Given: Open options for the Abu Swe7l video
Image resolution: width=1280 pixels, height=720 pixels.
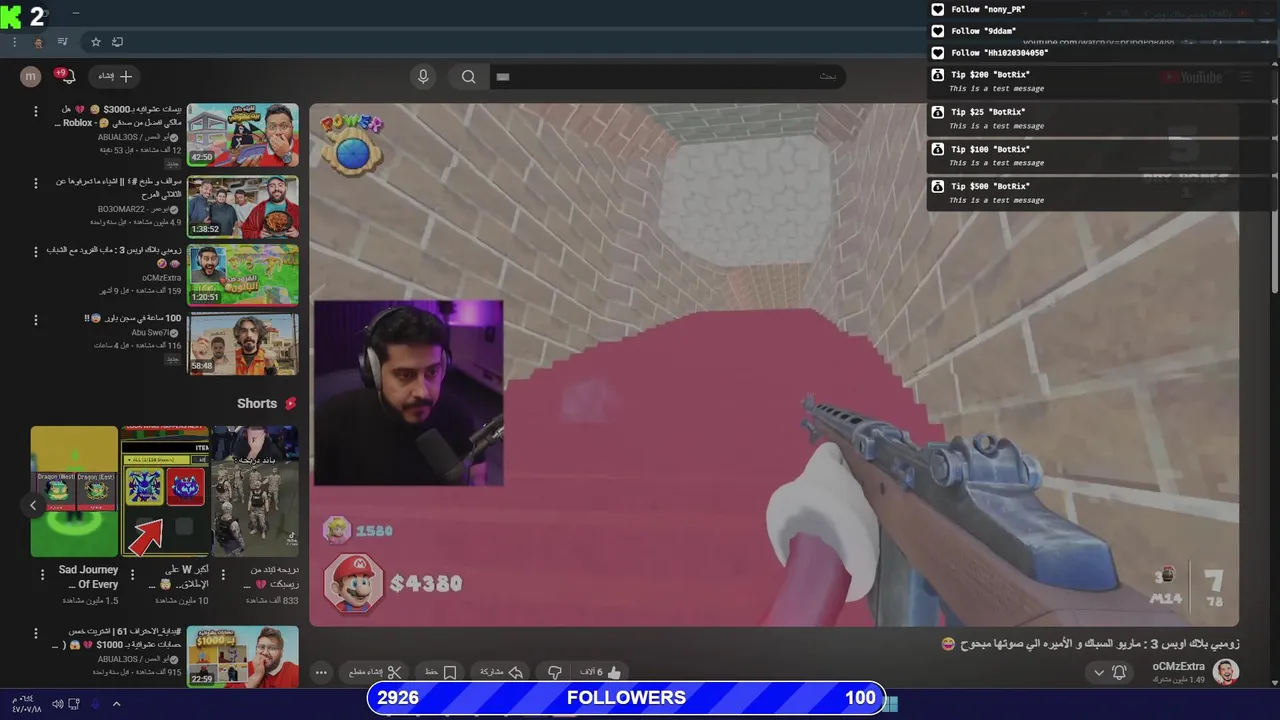Looking at the screenshot, I should click(x=36, y=320).
